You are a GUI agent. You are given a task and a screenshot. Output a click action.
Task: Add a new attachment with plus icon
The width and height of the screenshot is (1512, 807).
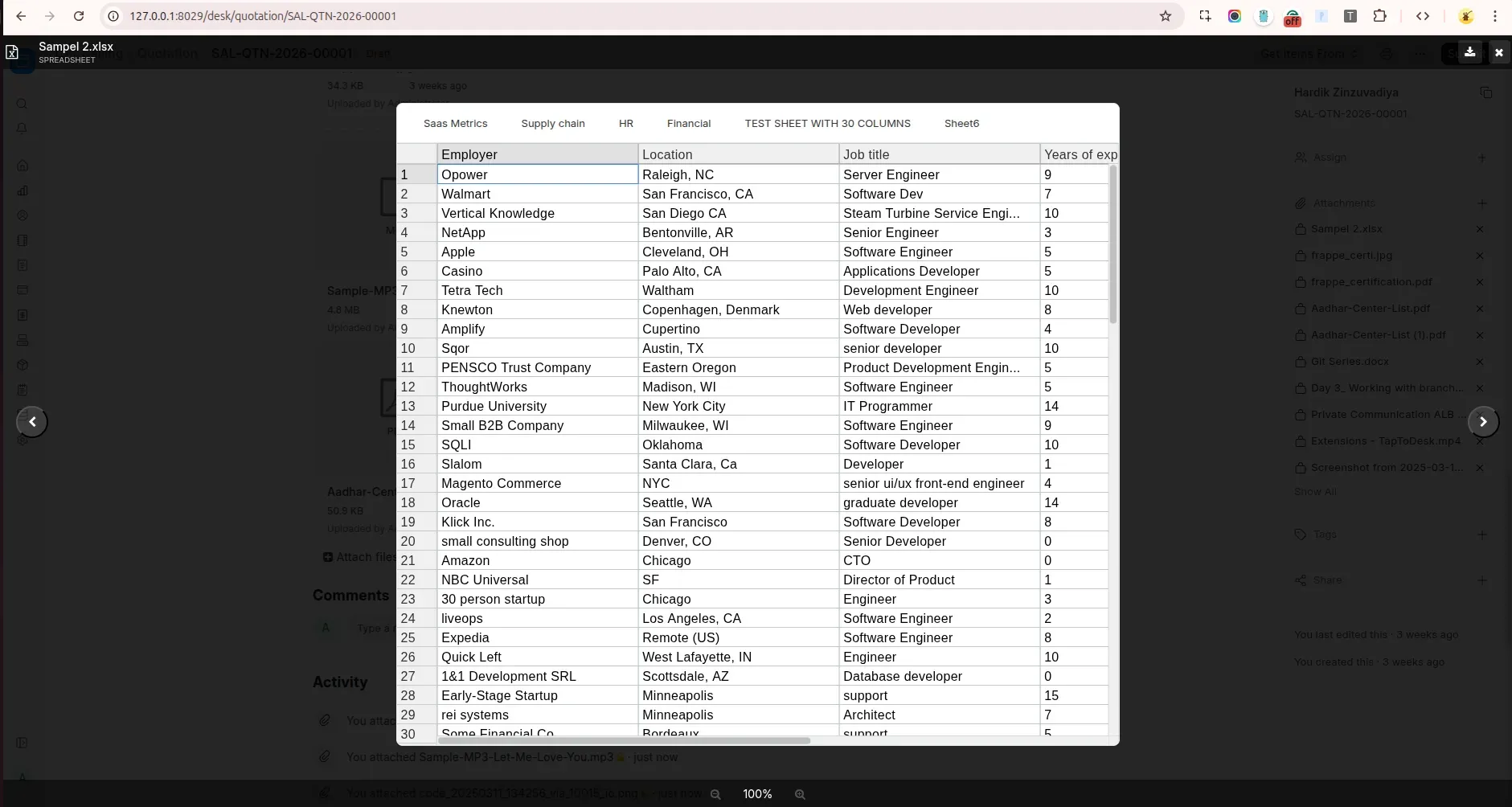(x=1482, y=203)
